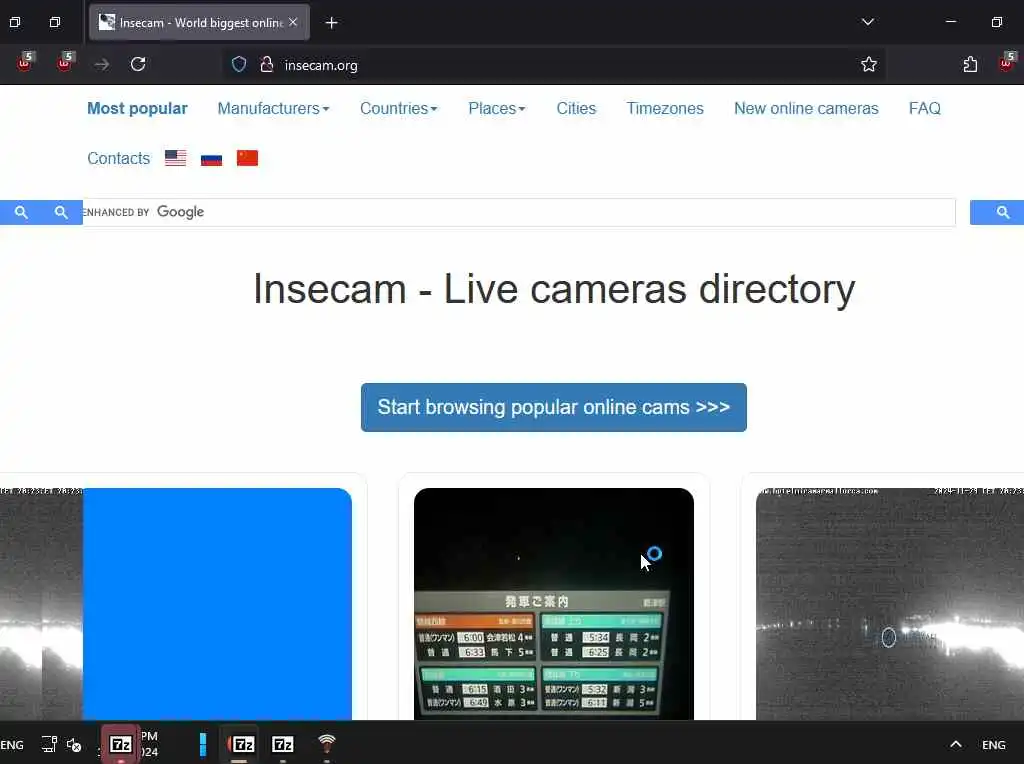
Task: Bookmark this page with the star icon
Action: pos(869,65)
